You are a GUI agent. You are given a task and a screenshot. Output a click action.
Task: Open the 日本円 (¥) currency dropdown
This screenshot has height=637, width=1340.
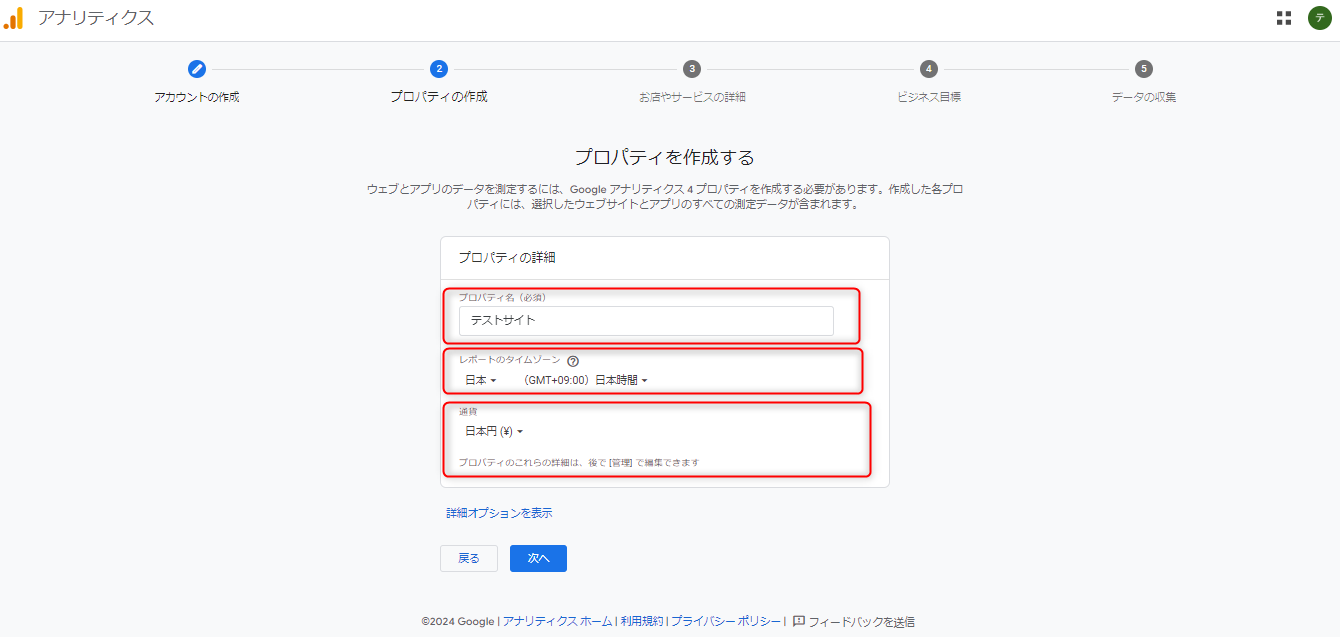[494, 432]
